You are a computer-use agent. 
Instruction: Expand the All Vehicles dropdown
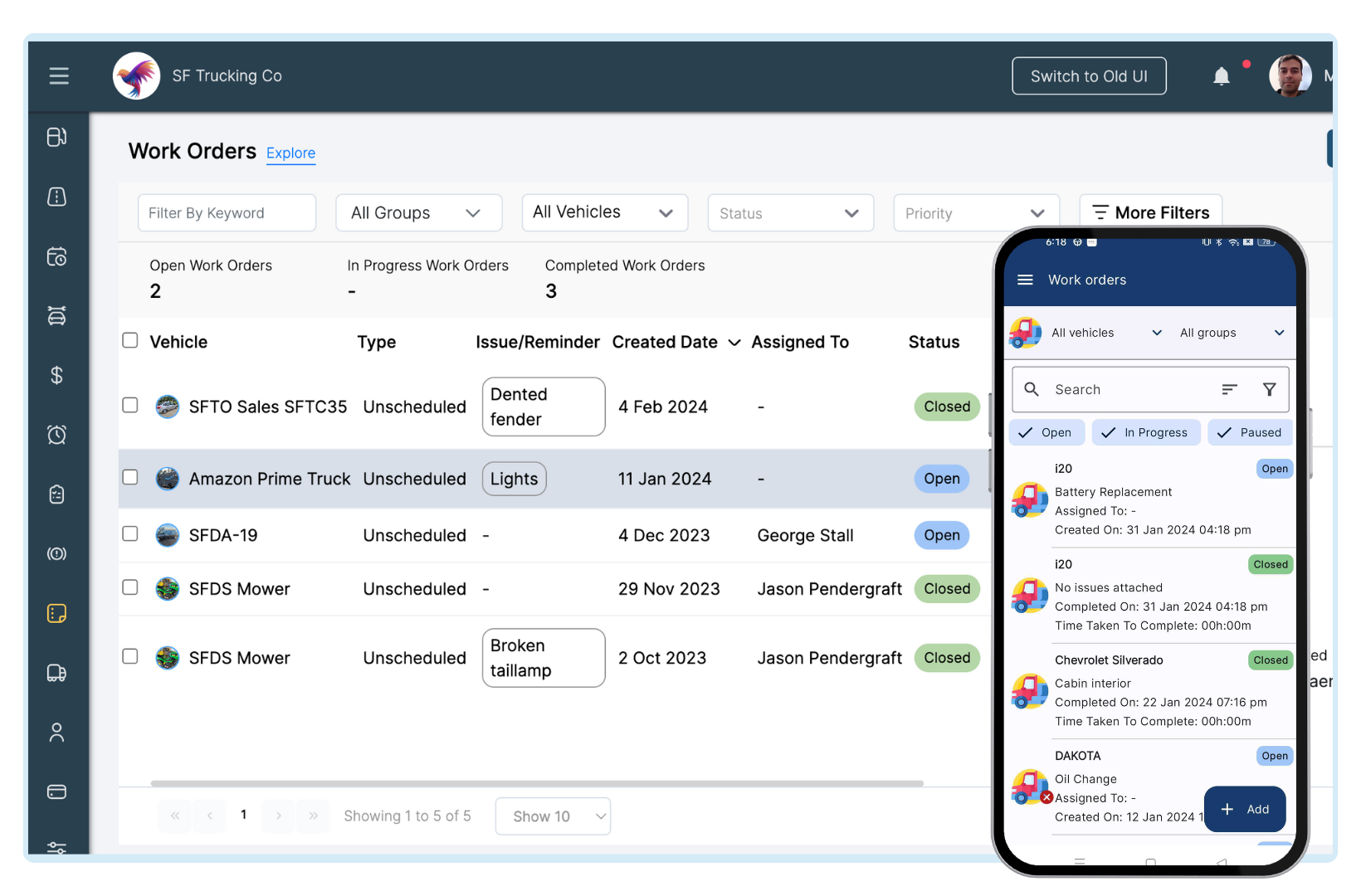(604, 212)
